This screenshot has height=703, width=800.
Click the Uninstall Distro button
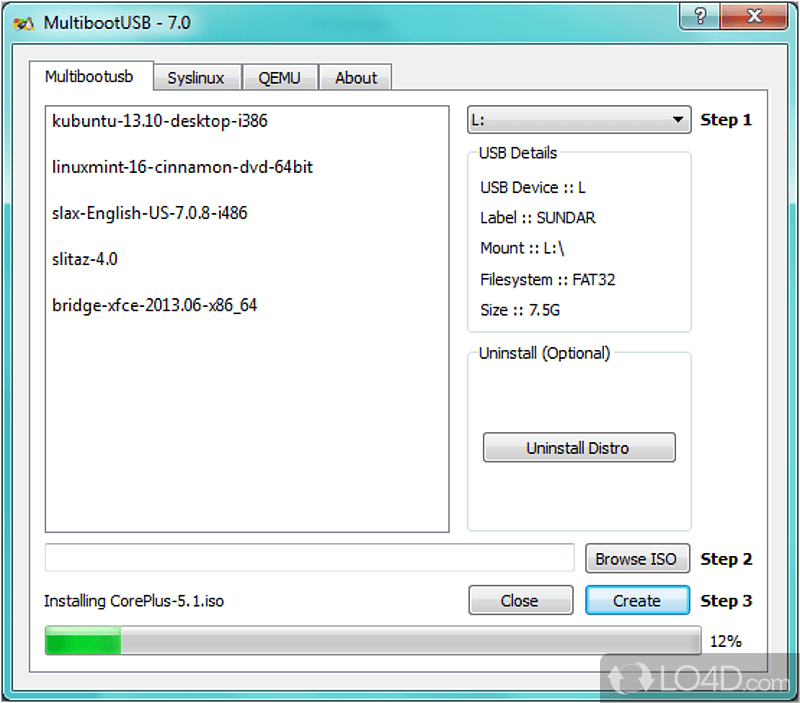point(579,448)
